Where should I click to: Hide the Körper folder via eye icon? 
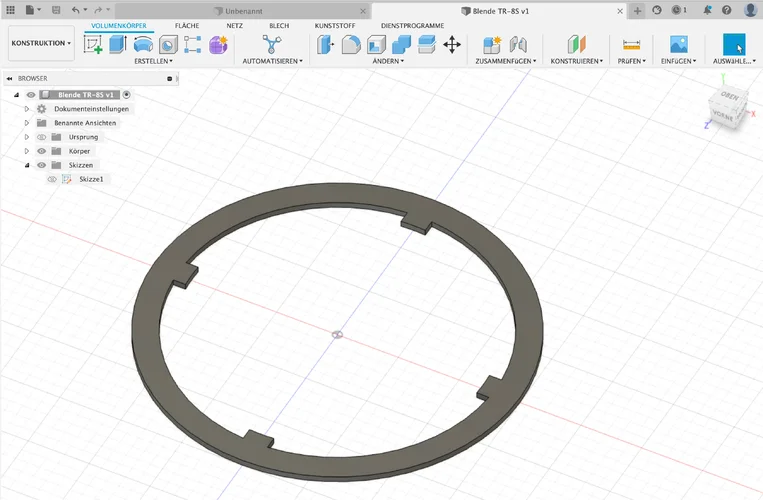coord(42,151)
